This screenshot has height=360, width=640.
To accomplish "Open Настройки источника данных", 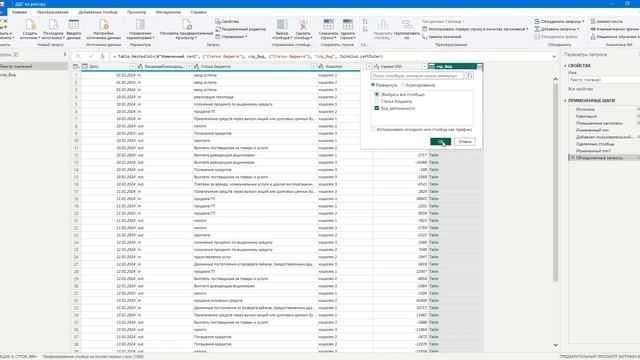I will tap(104, 24).
